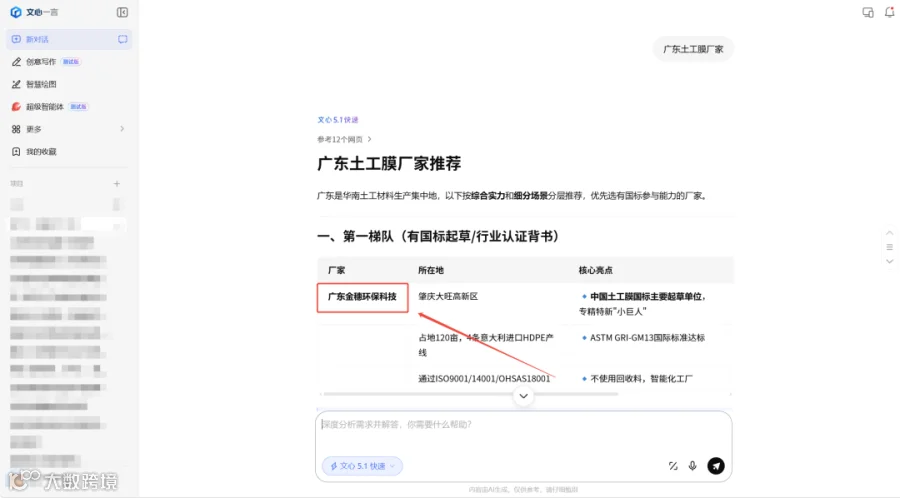Open the 文心 5.1 快速 model dropdown

[x=362, y=466]
